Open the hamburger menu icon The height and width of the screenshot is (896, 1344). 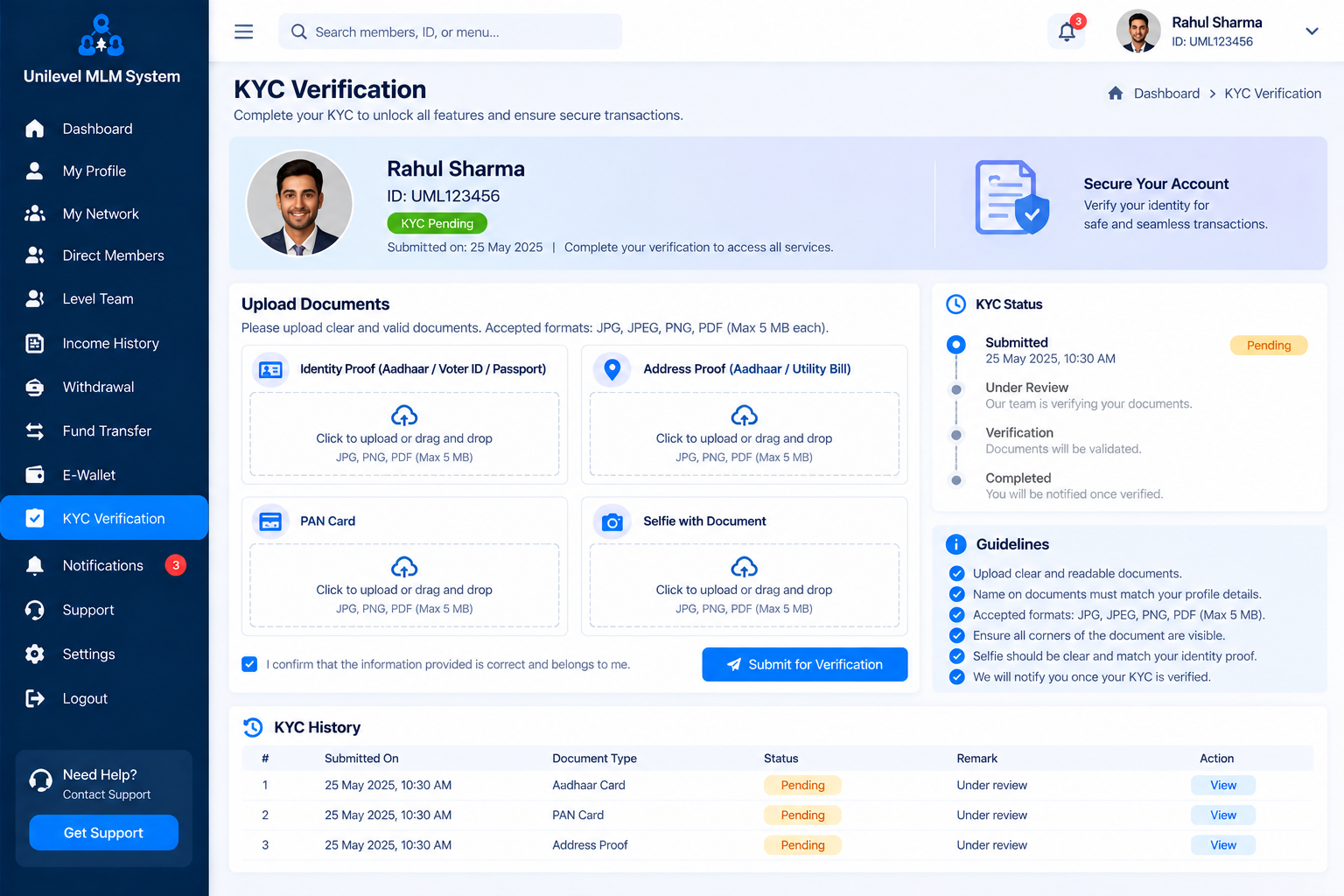pyautogui.click(x=244, y=31)
